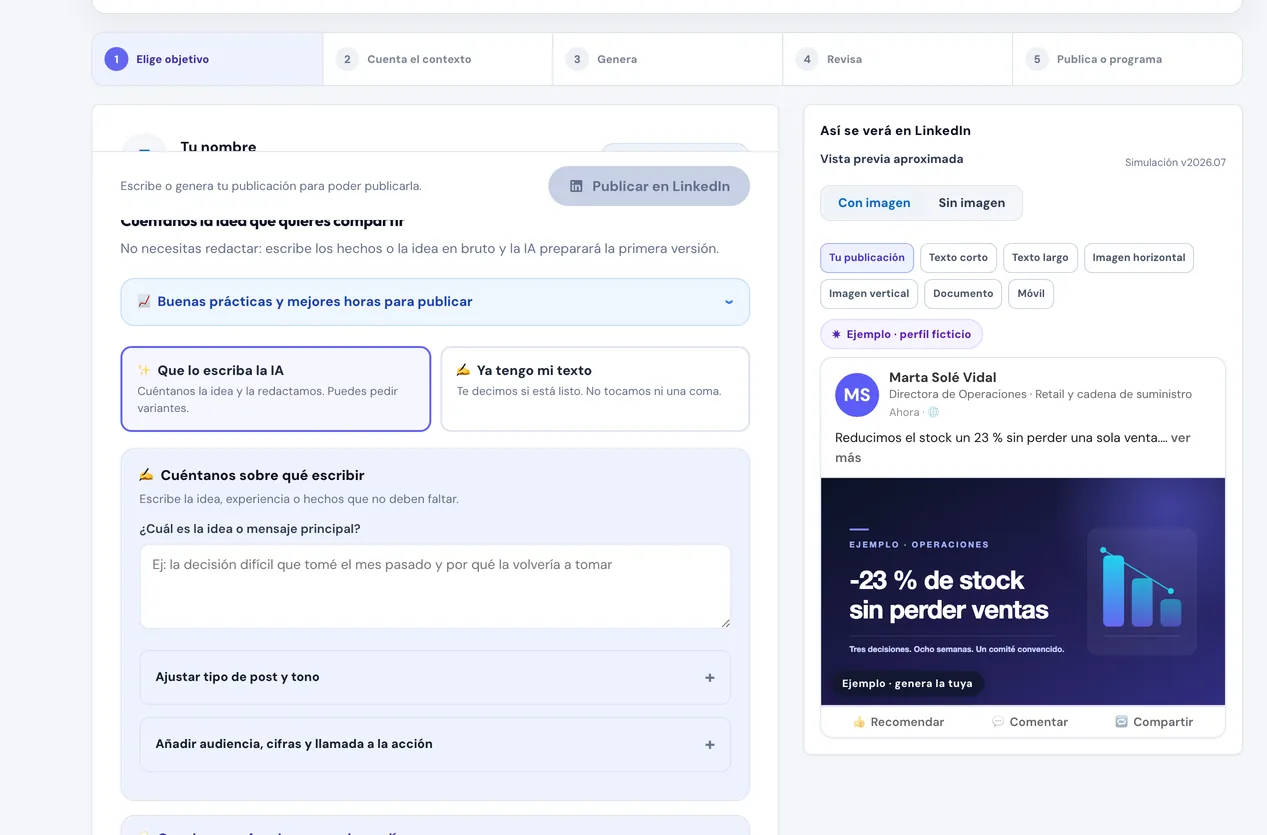Click the sparkle icon on Que lo escriba la IA

144,370
